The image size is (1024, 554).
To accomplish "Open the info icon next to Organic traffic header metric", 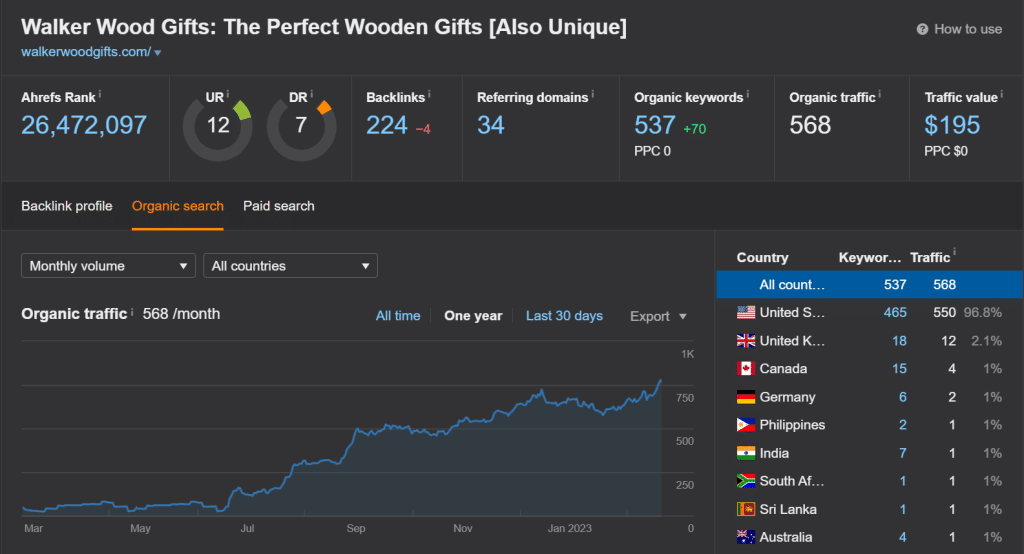I will 880,95.
